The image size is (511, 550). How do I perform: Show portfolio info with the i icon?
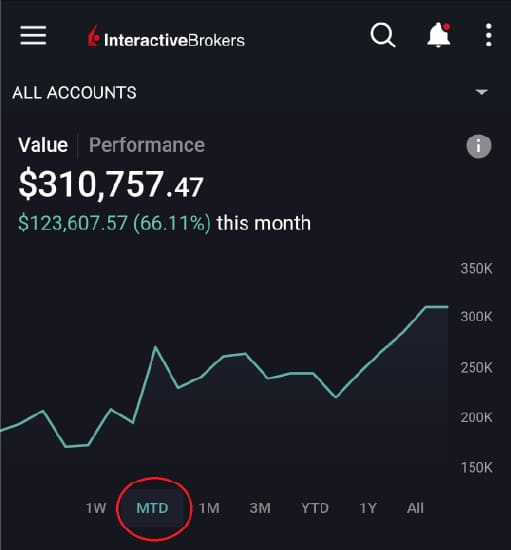point(479,146)
